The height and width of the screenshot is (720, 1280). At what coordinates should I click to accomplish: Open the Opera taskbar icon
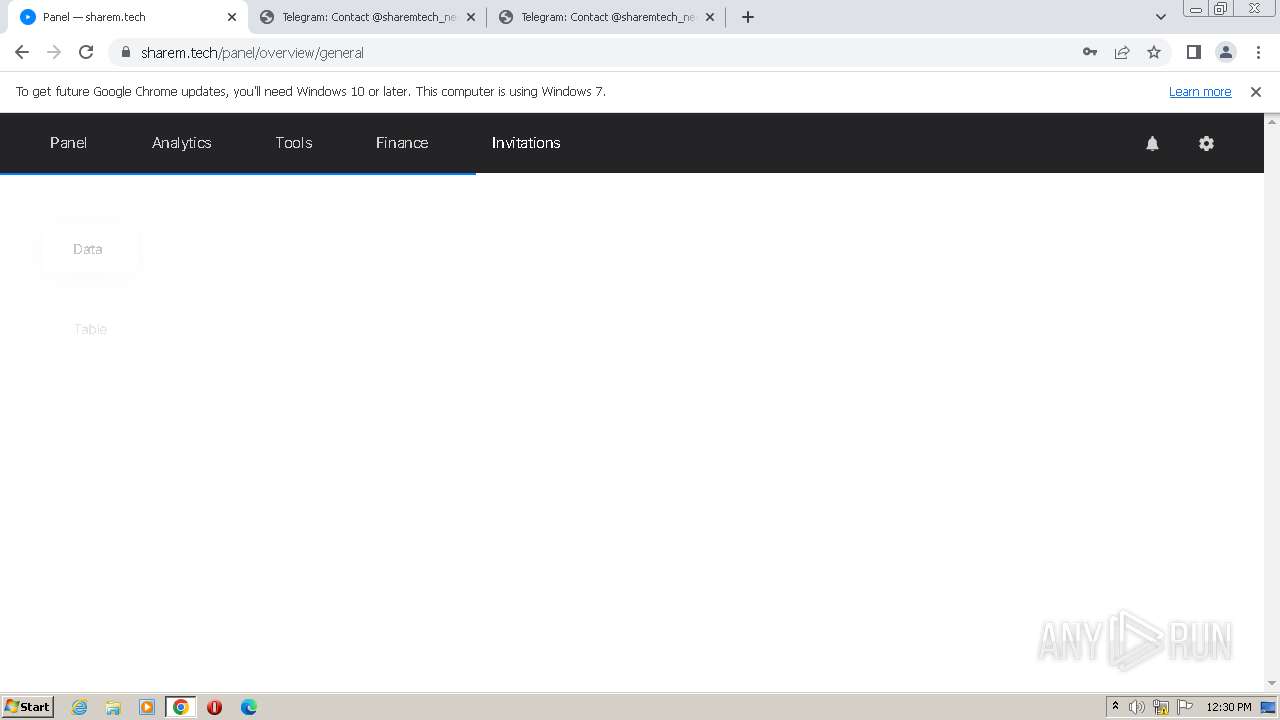pyautogui.click(x=214, y=707)
